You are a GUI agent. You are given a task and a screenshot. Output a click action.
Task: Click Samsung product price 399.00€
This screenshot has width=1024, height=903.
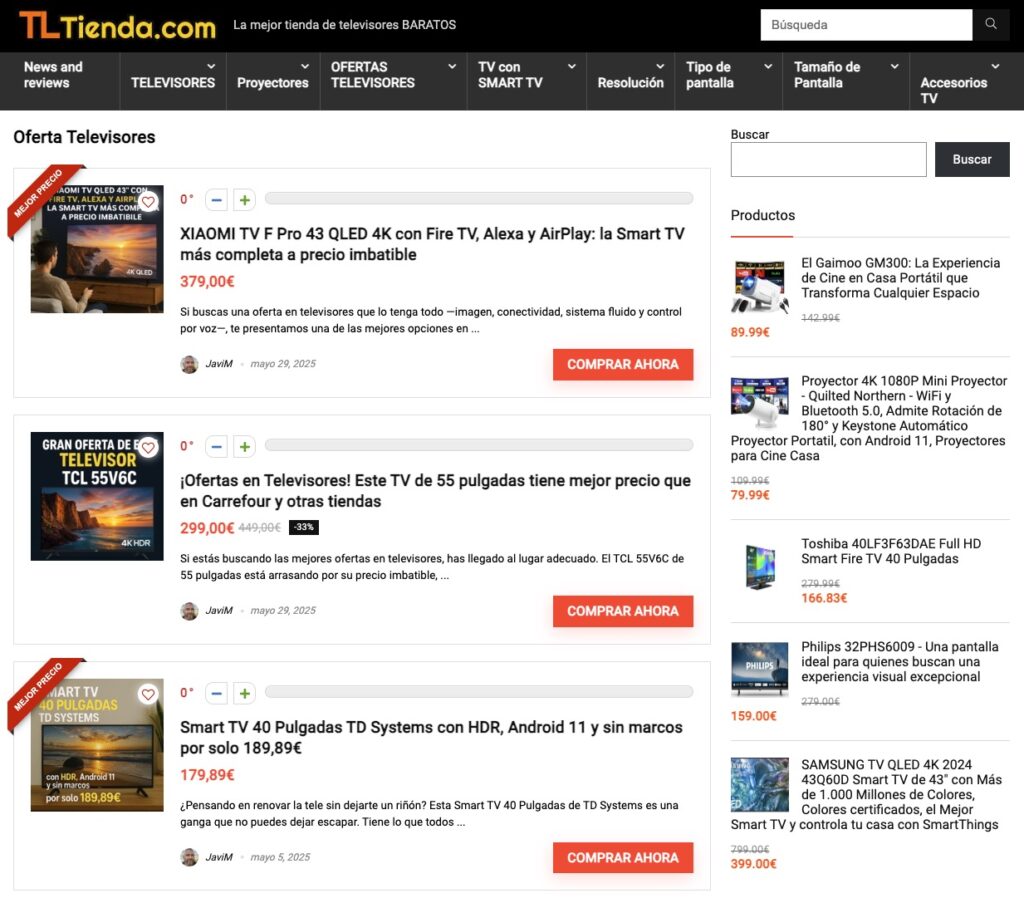point(754,864)
